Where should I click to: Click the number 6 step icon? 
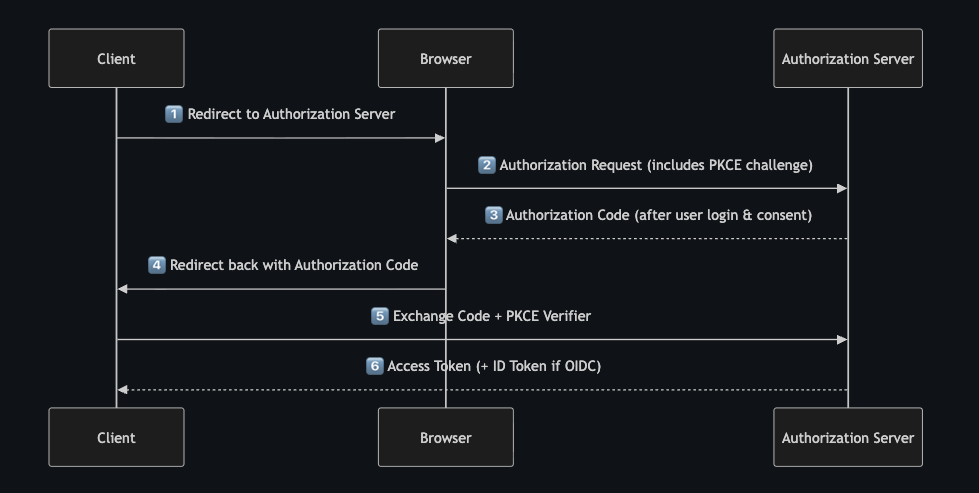click(375, 366)
